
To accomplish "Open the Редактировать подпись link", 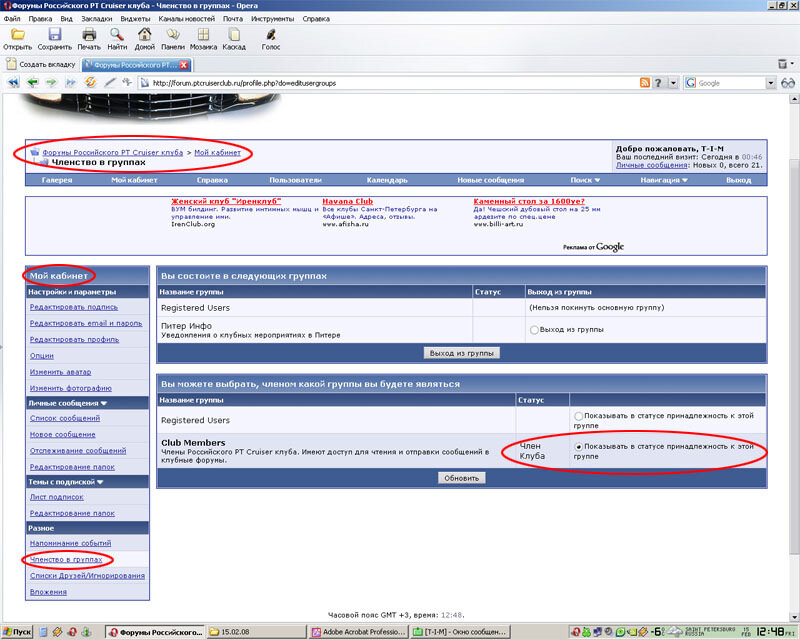I will 74,307.
